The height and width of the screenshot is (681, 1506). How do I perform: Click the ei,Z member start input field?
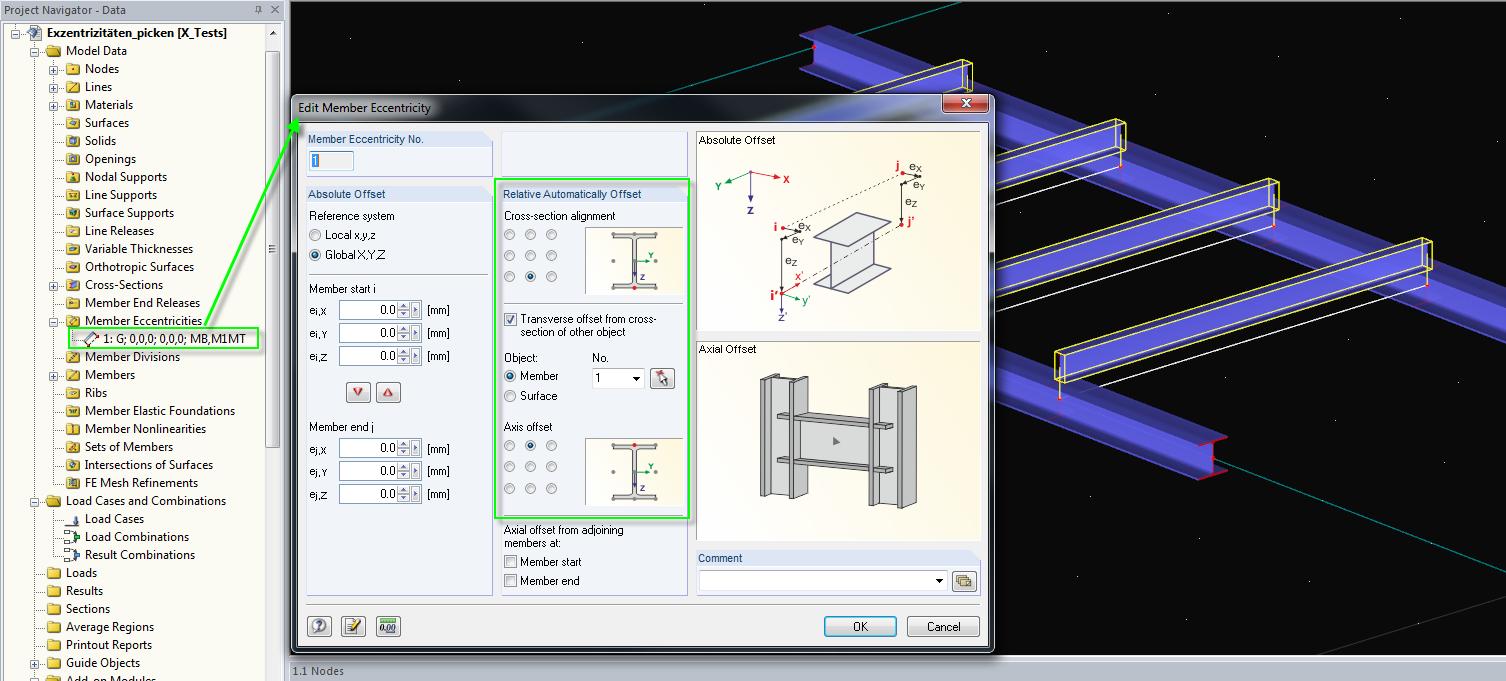pos(369,356)
